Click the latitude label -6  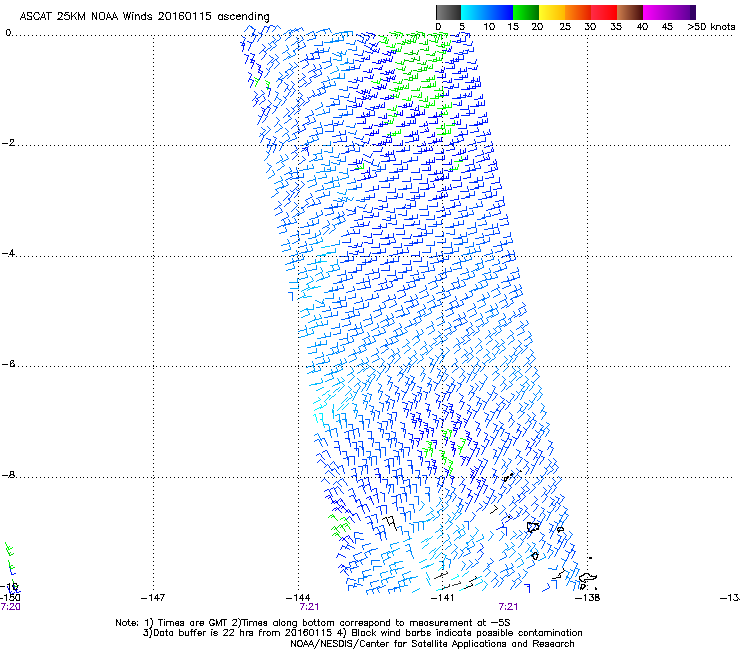(x=8, y=364)
